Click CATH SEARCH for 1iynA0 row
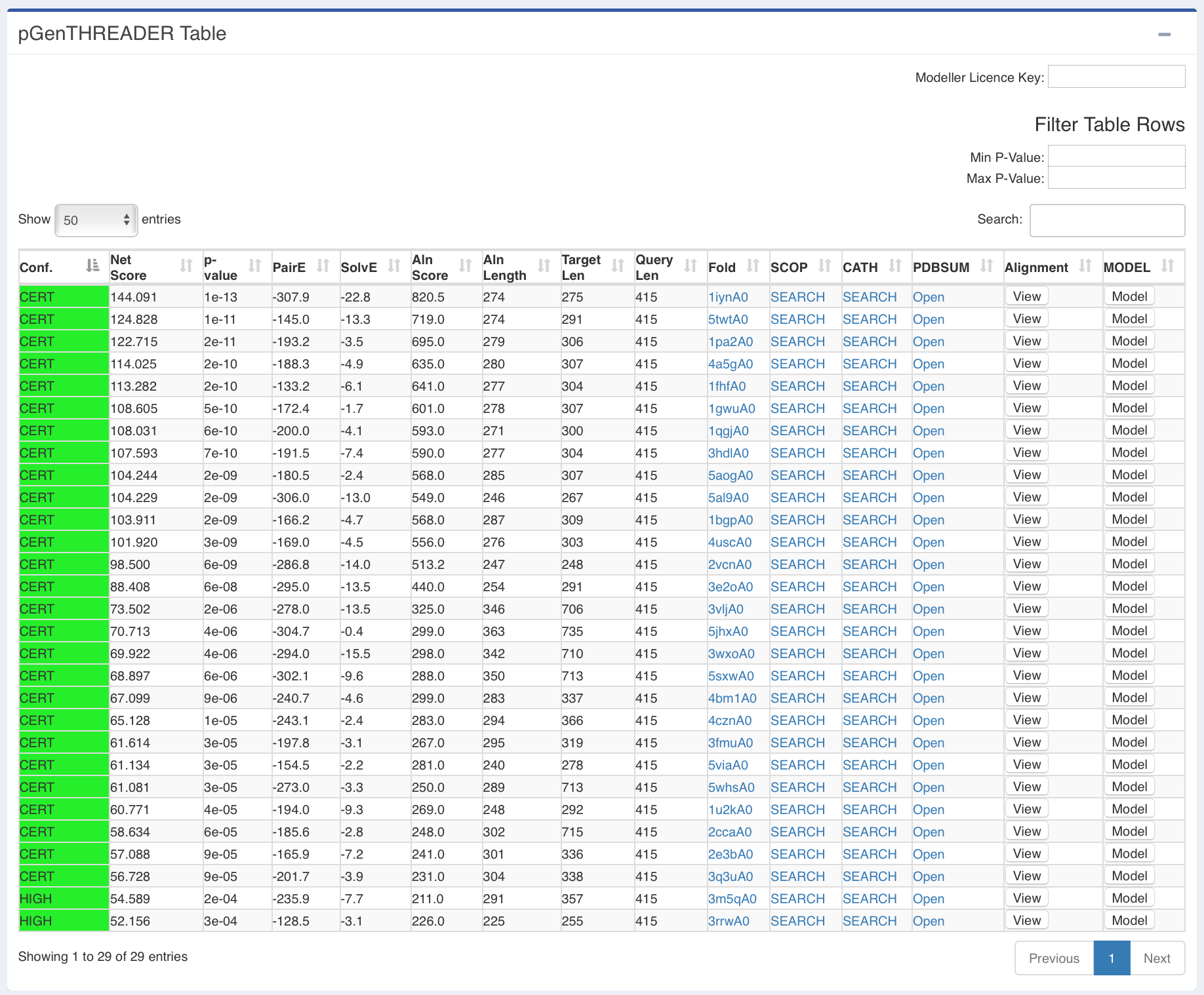Viewport: 1204px width, 995px height. coord(870,297)
